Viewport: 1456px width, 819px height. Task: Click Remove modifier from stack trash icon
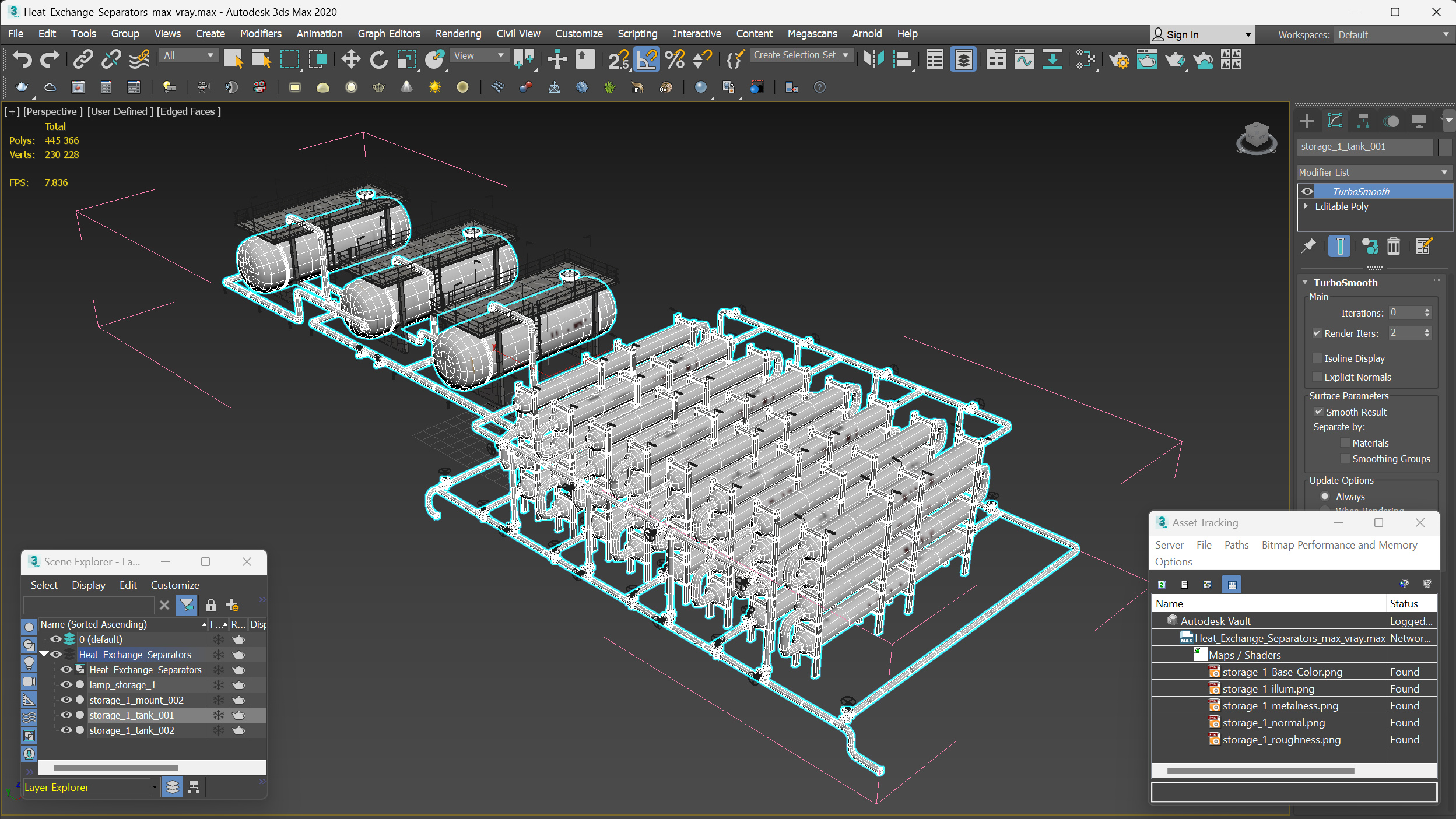click(x=1393, y=246)
